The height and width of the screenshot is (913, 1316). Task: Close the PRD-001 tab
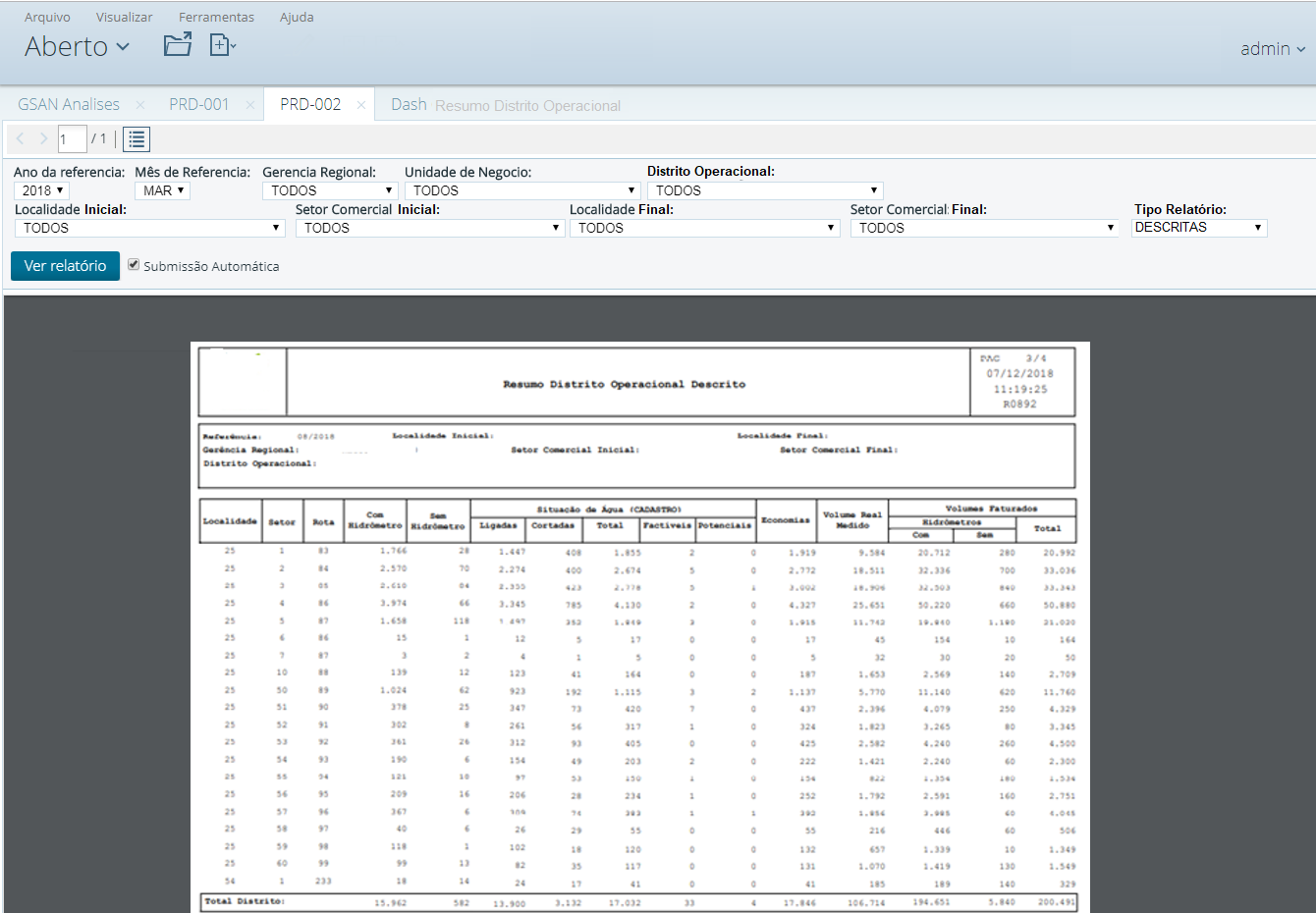click(x=250, y=105)
